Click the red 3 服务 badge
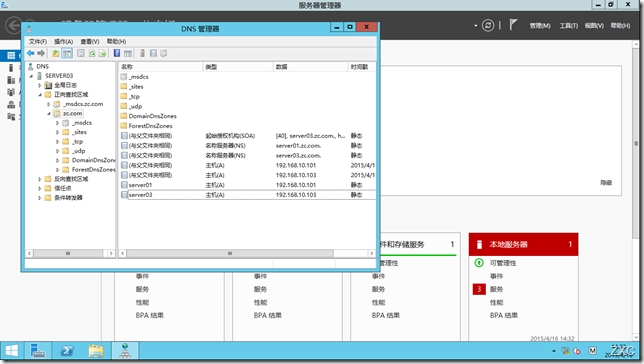 click(x=479, y=289)
